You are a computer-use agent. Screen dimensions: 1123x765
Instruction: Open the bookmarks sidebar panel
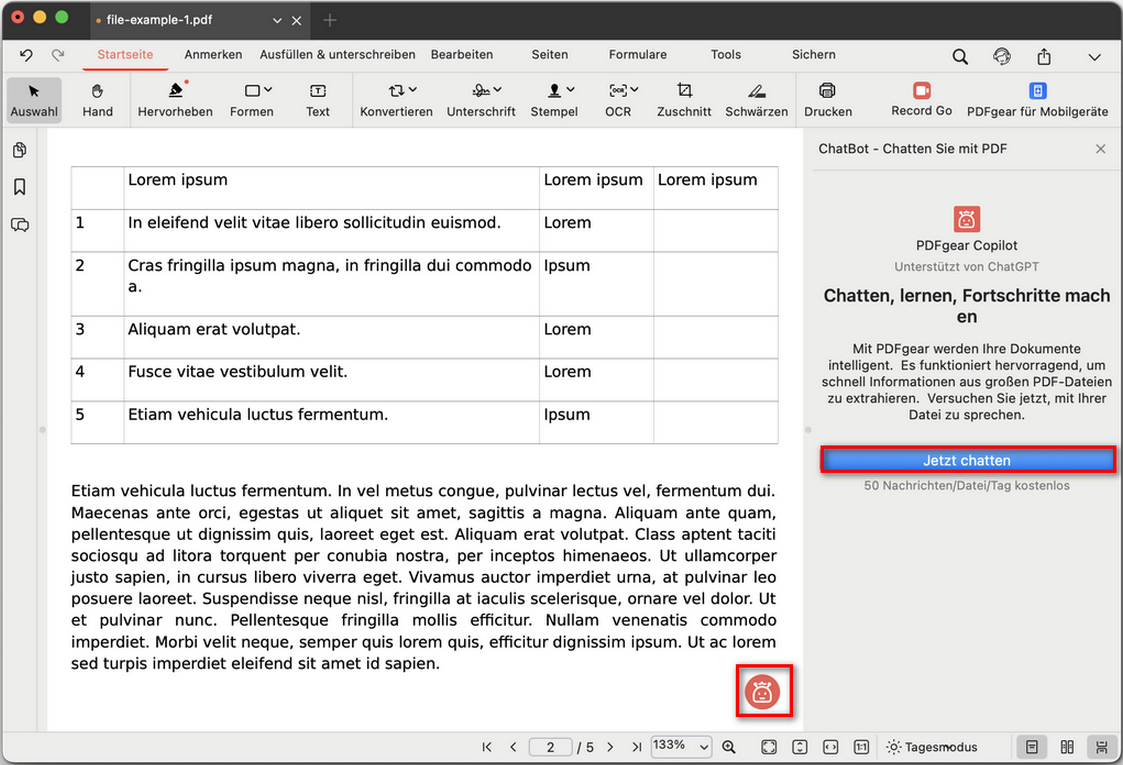click(20, 185)
